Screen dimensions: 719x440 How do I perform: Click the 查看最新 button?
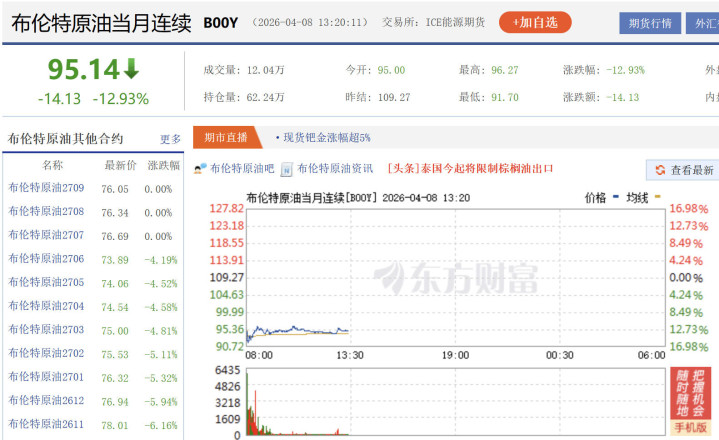[x=684, y=170]
